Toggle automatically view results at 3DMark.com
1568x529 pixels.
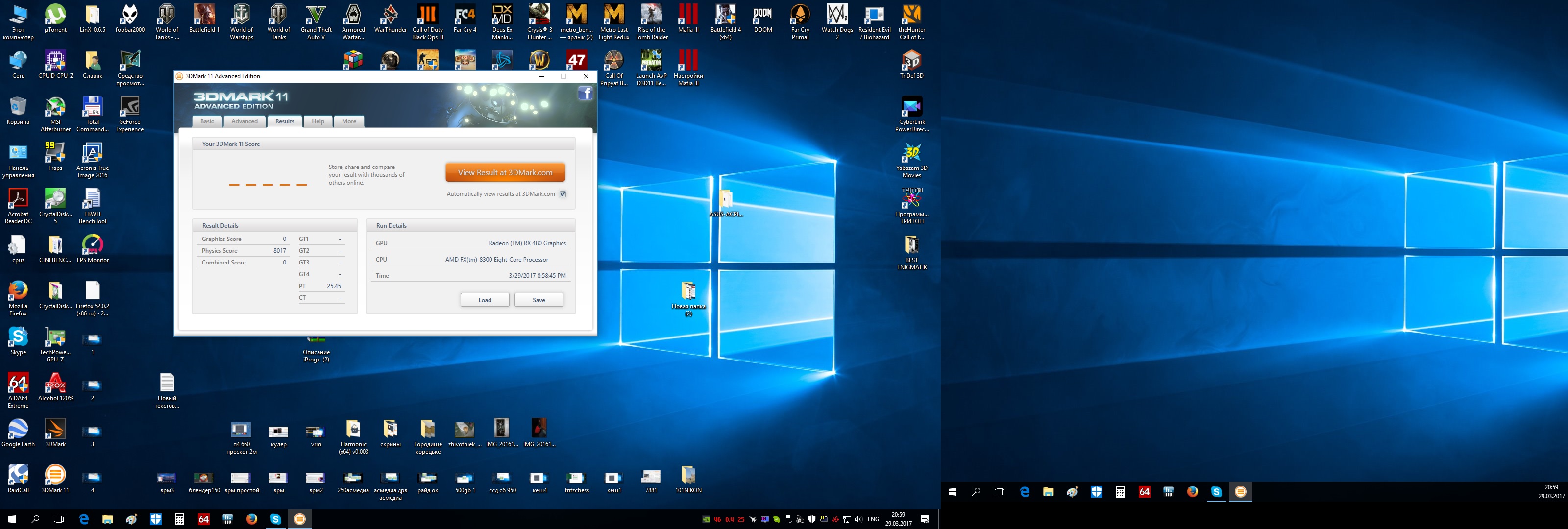pyautogui.click(x=563, y=194)
